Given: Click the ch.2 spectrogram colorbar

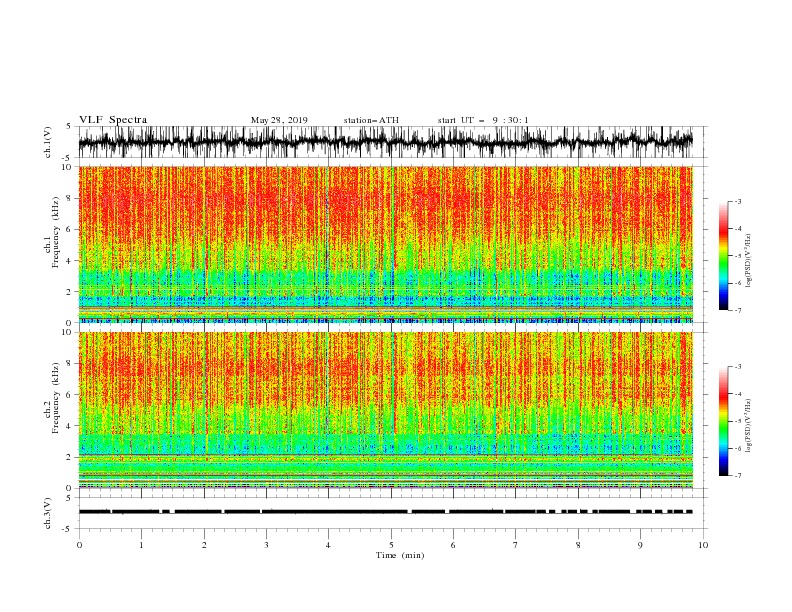Looking at the screenshot, I should (723, 421).
